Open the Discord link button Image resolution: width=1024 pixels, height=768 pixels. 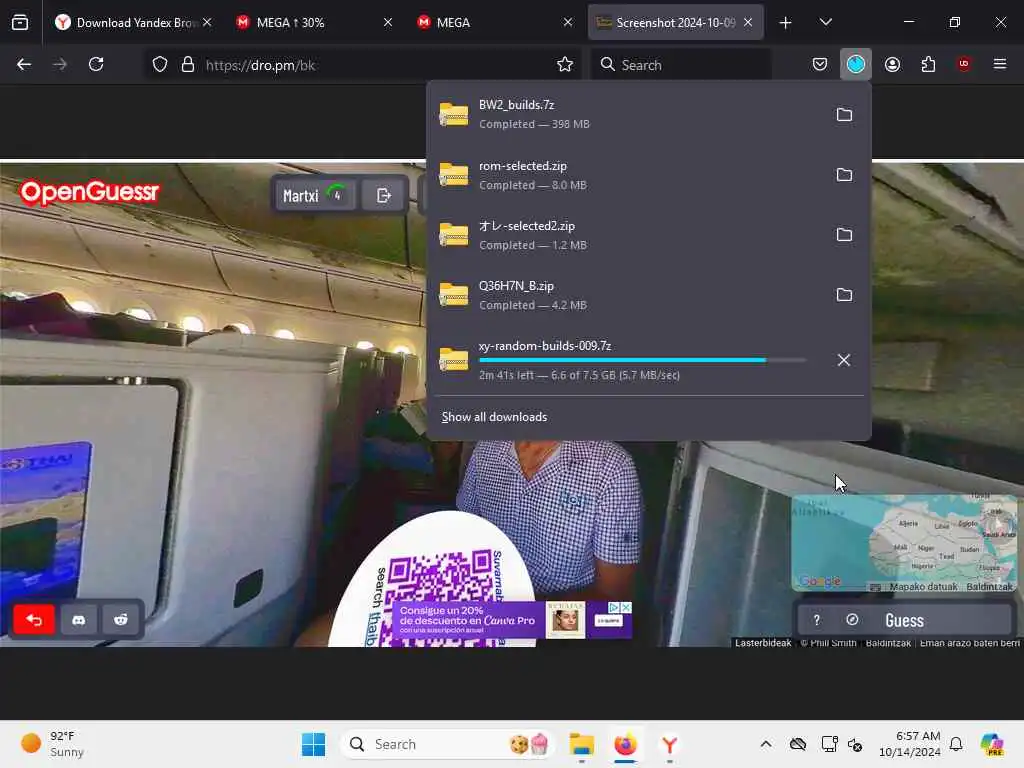[x=78, y=620]
